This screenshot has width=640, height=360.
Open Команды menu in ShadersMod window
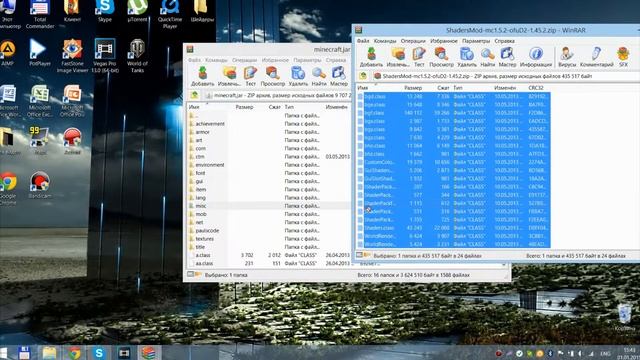click(385, 41)
